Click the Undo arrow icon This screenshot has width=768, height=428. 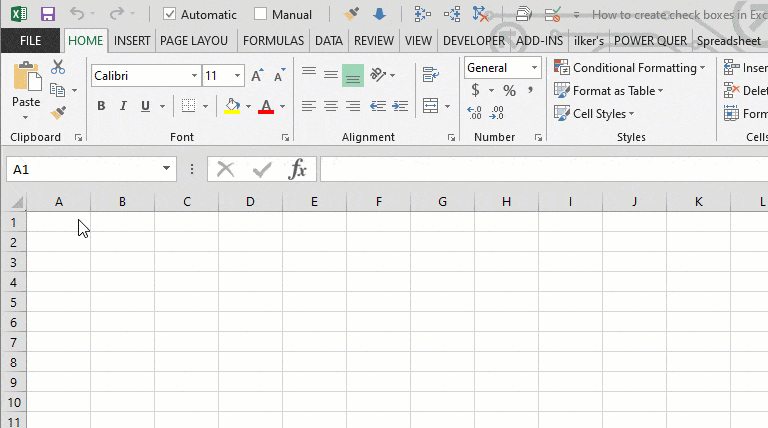point(76,14)
